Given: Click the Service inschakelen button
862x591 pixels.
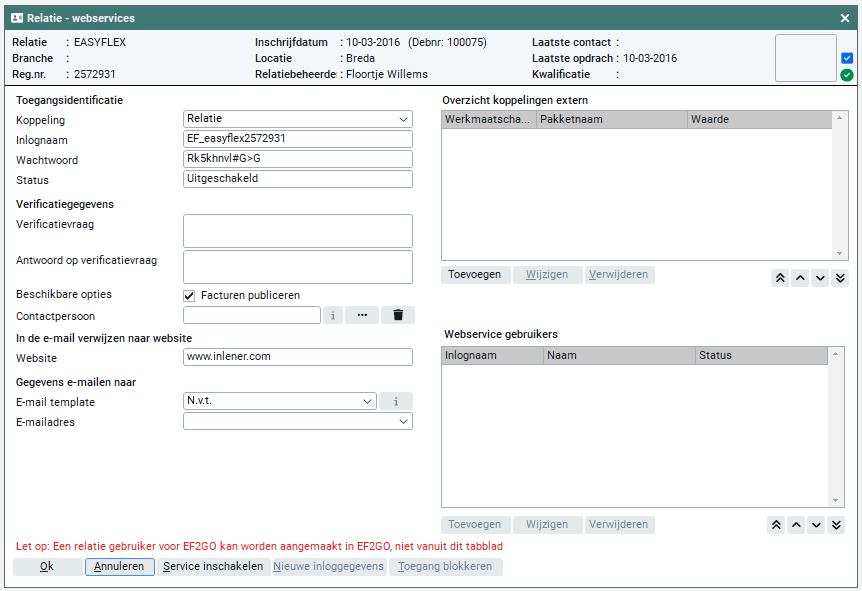Looking at the screenshot, I should tap(213, 567).
